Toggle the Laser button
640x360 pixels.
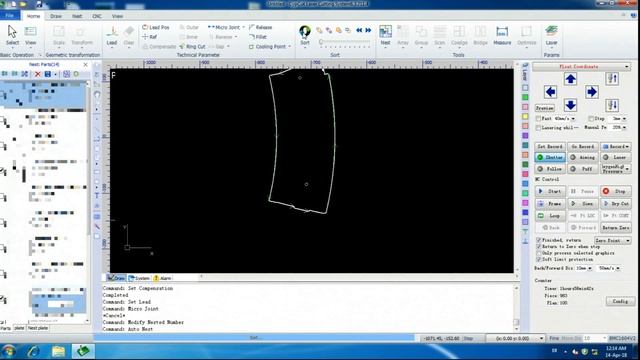616,157
